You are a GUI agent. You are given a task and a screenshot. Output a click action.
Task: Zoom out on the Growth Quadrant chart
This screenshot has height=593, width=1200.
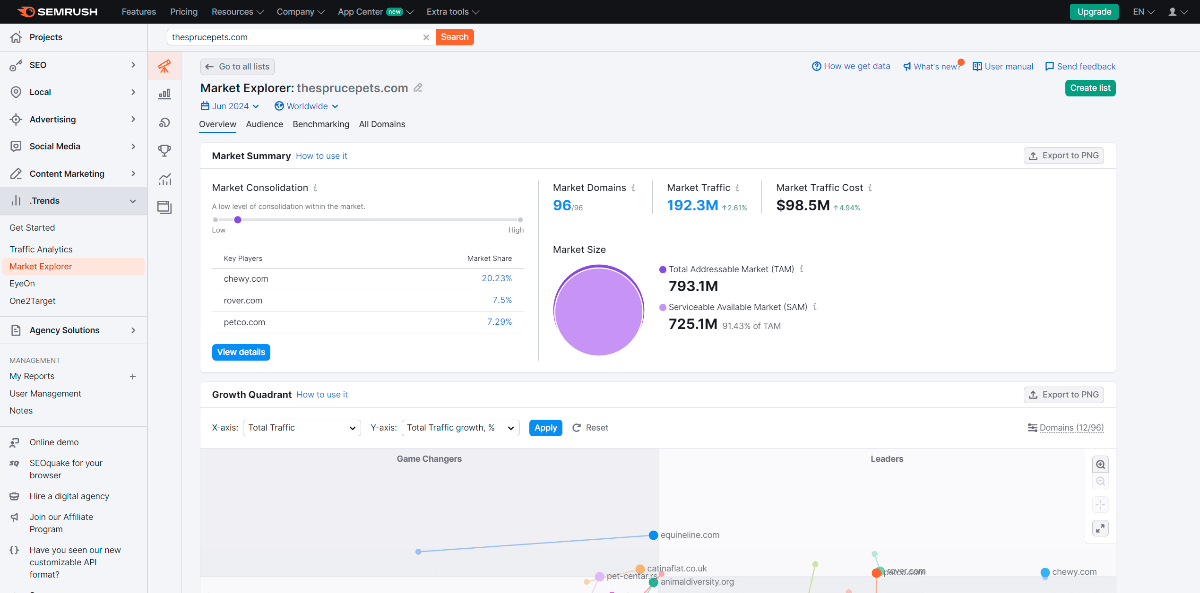tap(1100, 482)
